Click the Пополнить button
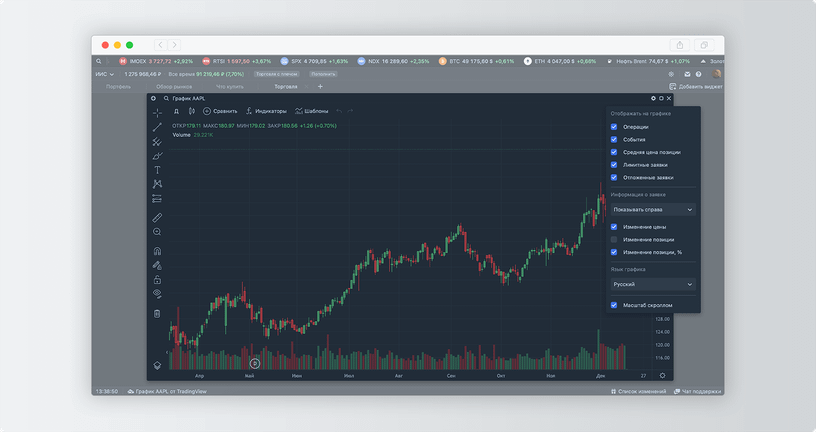 point(323,74)
